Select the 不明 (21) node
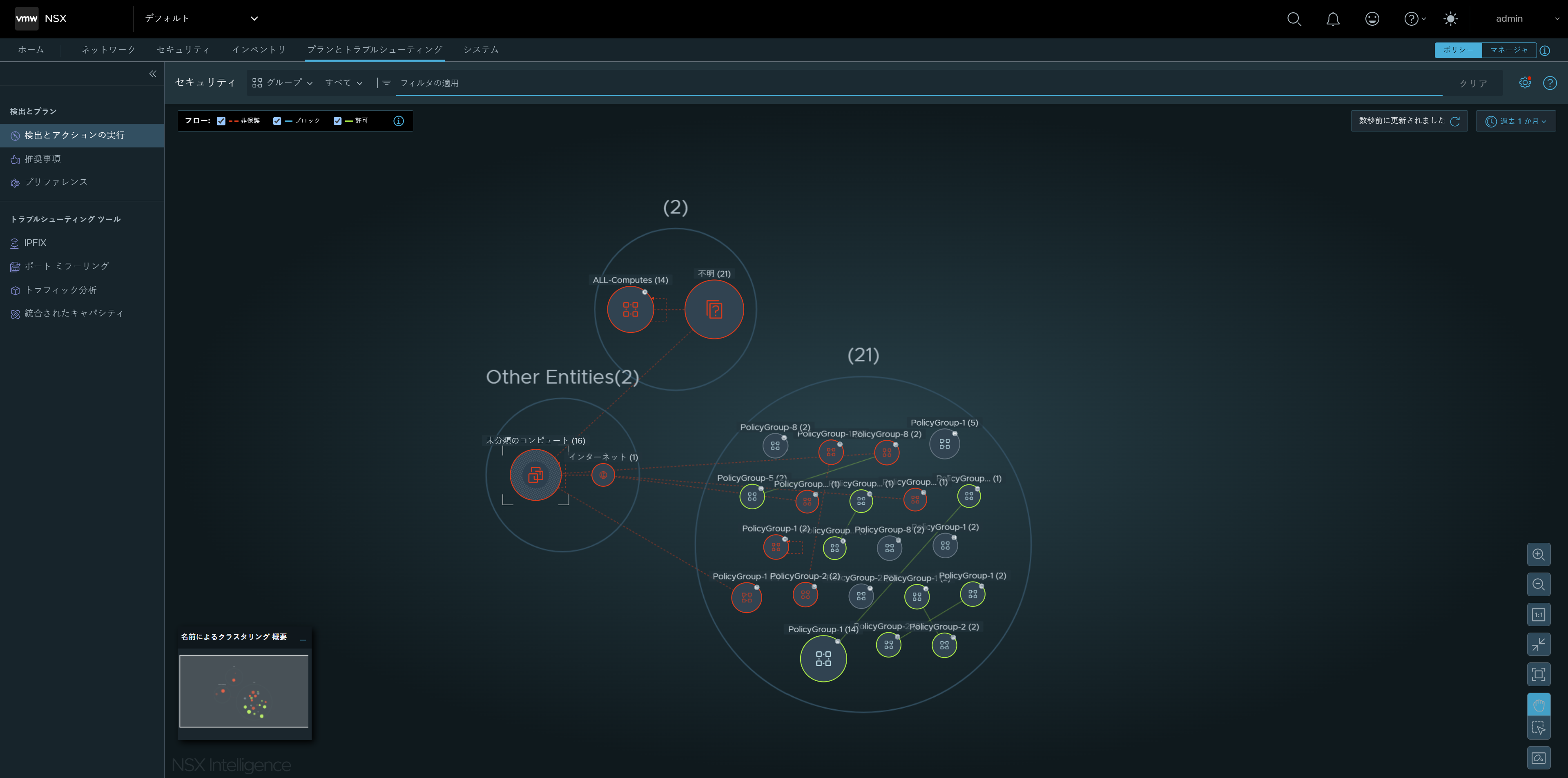This screenshot has width=1568, height=778. (x=714, y=309)
